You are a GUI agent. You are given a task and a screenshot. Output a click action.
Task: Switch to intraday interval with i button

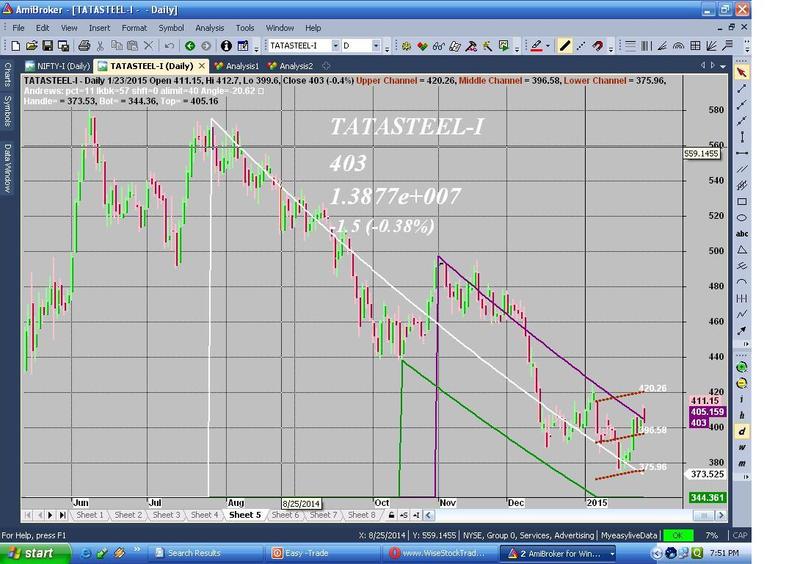[742, 399]
